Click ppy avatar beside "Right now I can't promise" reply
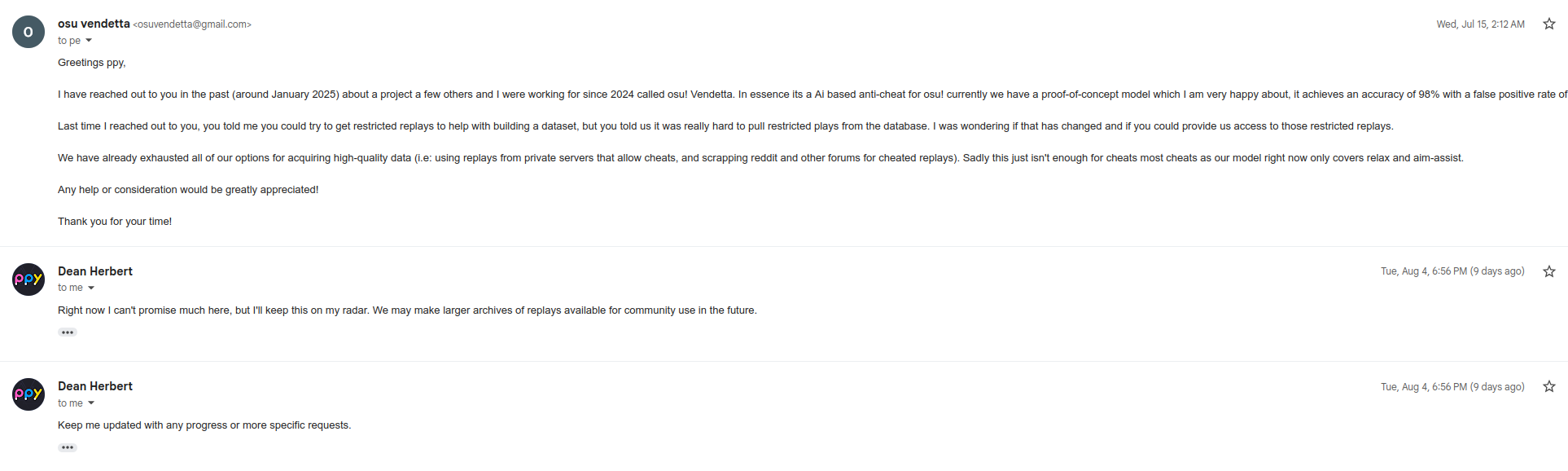The width and height of the screenshot is (1568, 471). coord(28,280)
